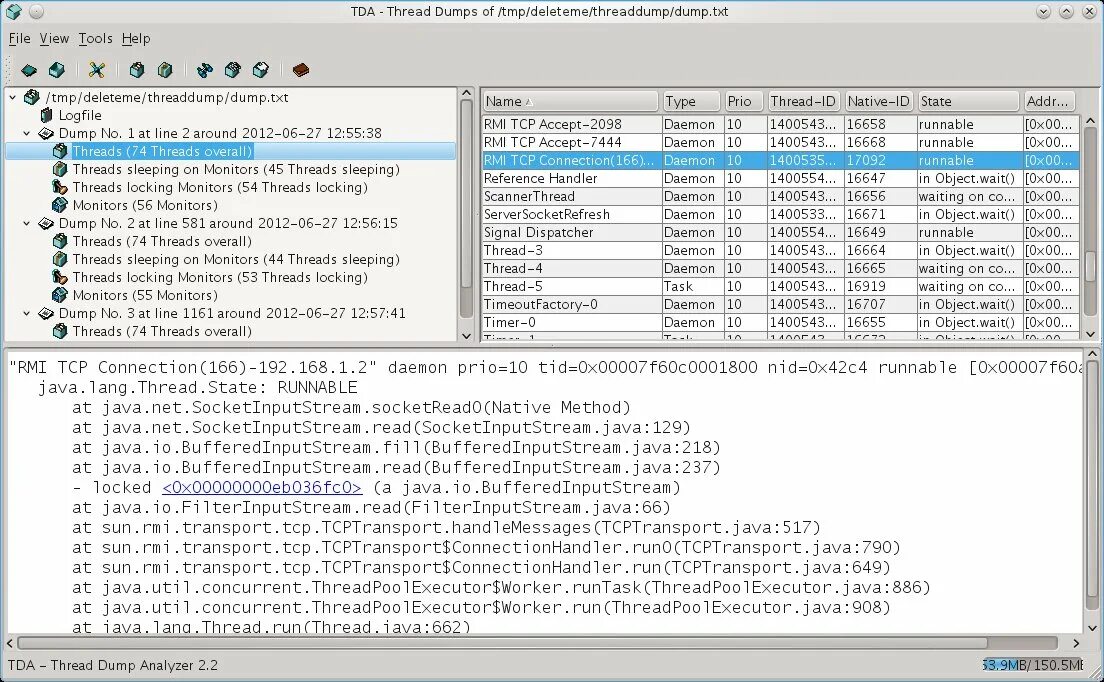Click icon of Monitors (55 Monitors)
The image size is (1104, 682).
60,295
